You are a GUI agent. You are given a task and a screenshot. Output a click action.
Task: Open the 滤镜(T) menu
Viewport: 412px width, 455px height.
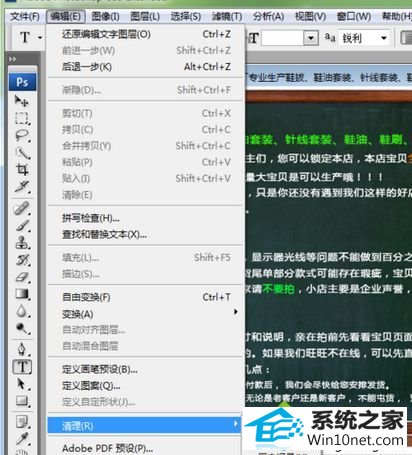coord(227,16)
